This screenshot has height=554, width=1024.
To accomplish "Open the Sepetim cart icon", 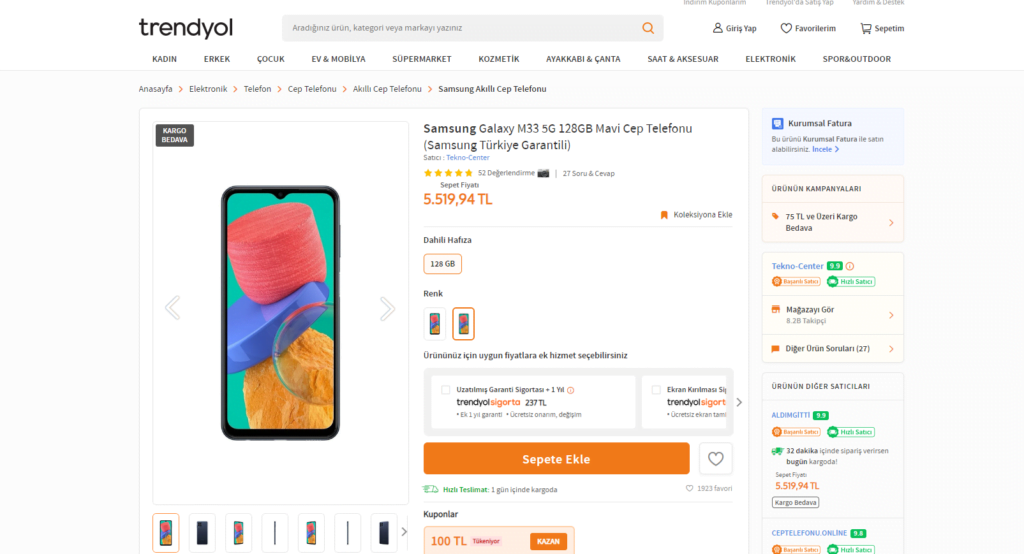I will [866, 28].
